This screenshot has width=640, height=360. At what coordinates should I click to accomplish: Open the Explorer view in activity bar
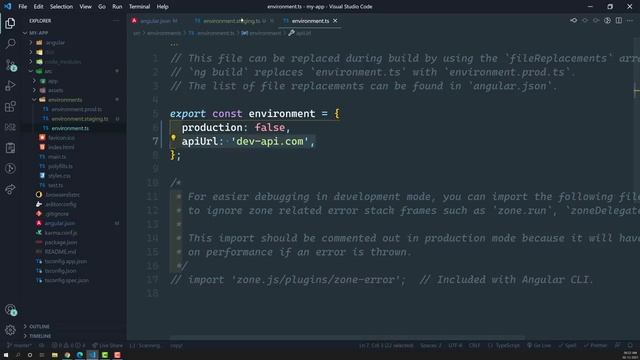tap(10, 23)
